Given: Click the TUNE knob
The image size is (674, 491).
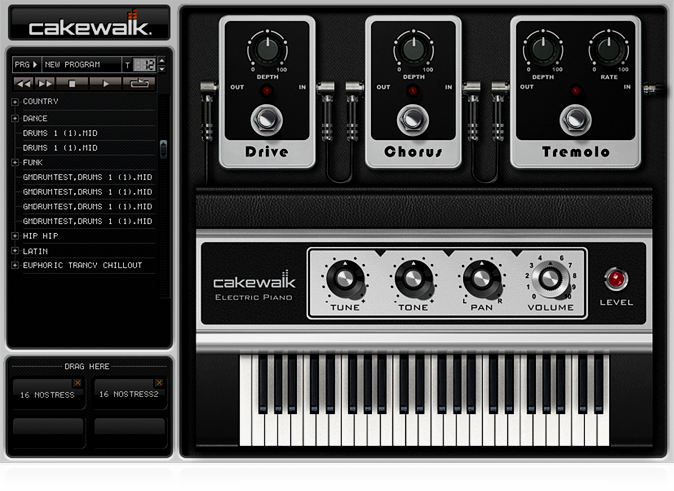Looking at the screenshot, I should [x=344, y=279].
